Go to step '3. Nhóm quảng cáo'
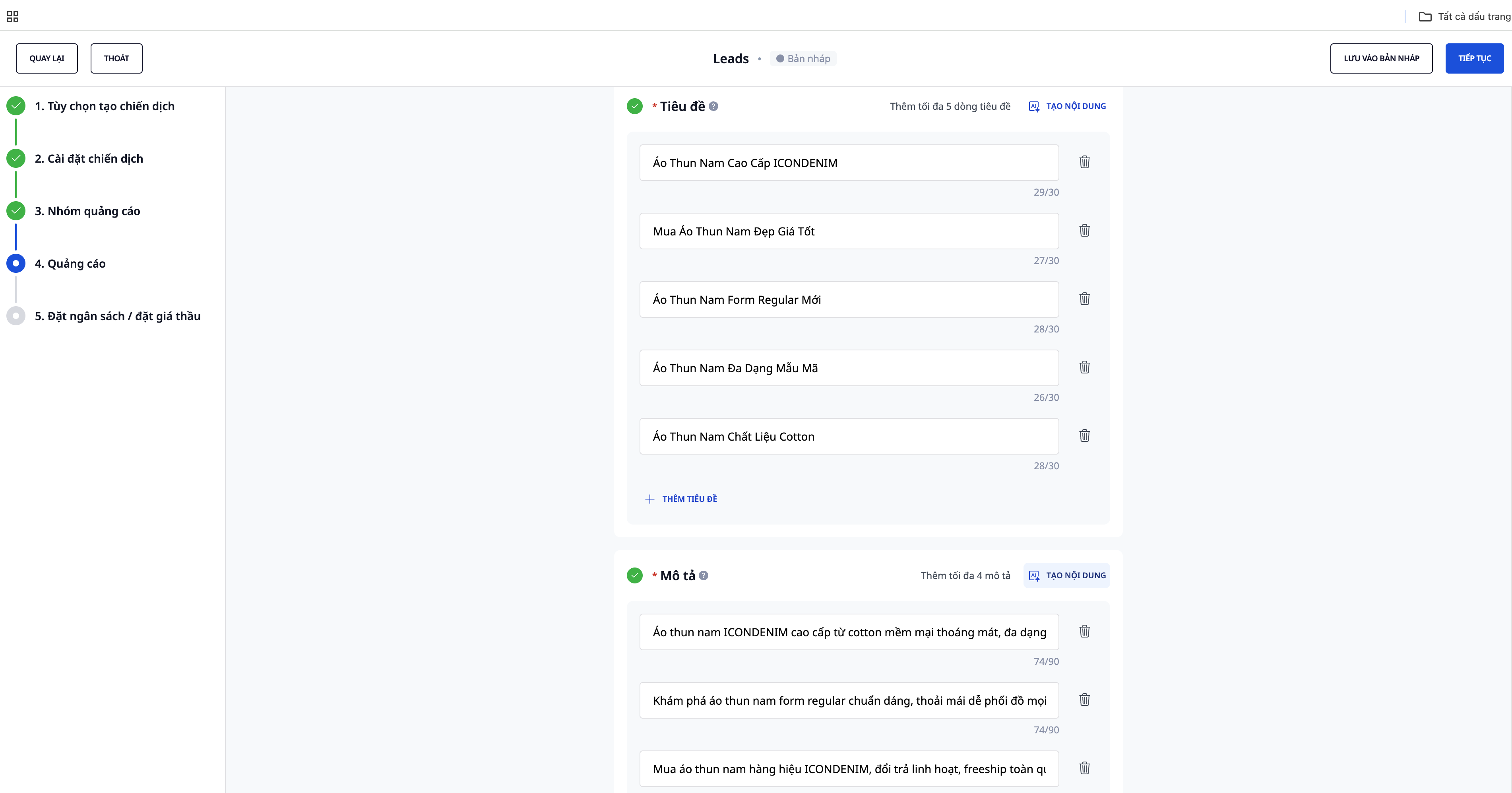Image resolution: width=1512 pixels, height=793 pixels. pos(87,211)
